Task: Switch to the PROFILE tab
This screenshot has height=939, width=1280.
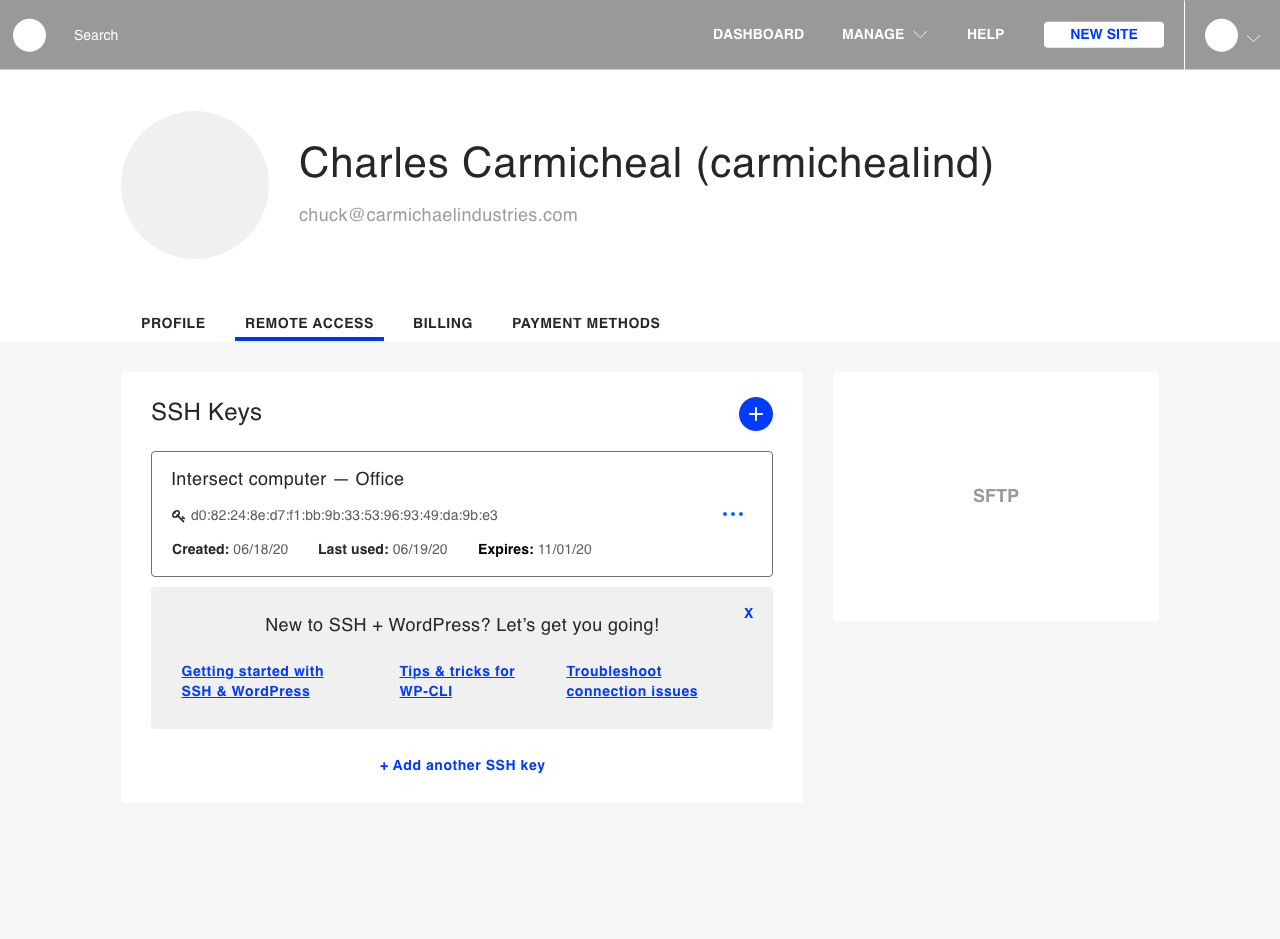Action: pos(173,323)
